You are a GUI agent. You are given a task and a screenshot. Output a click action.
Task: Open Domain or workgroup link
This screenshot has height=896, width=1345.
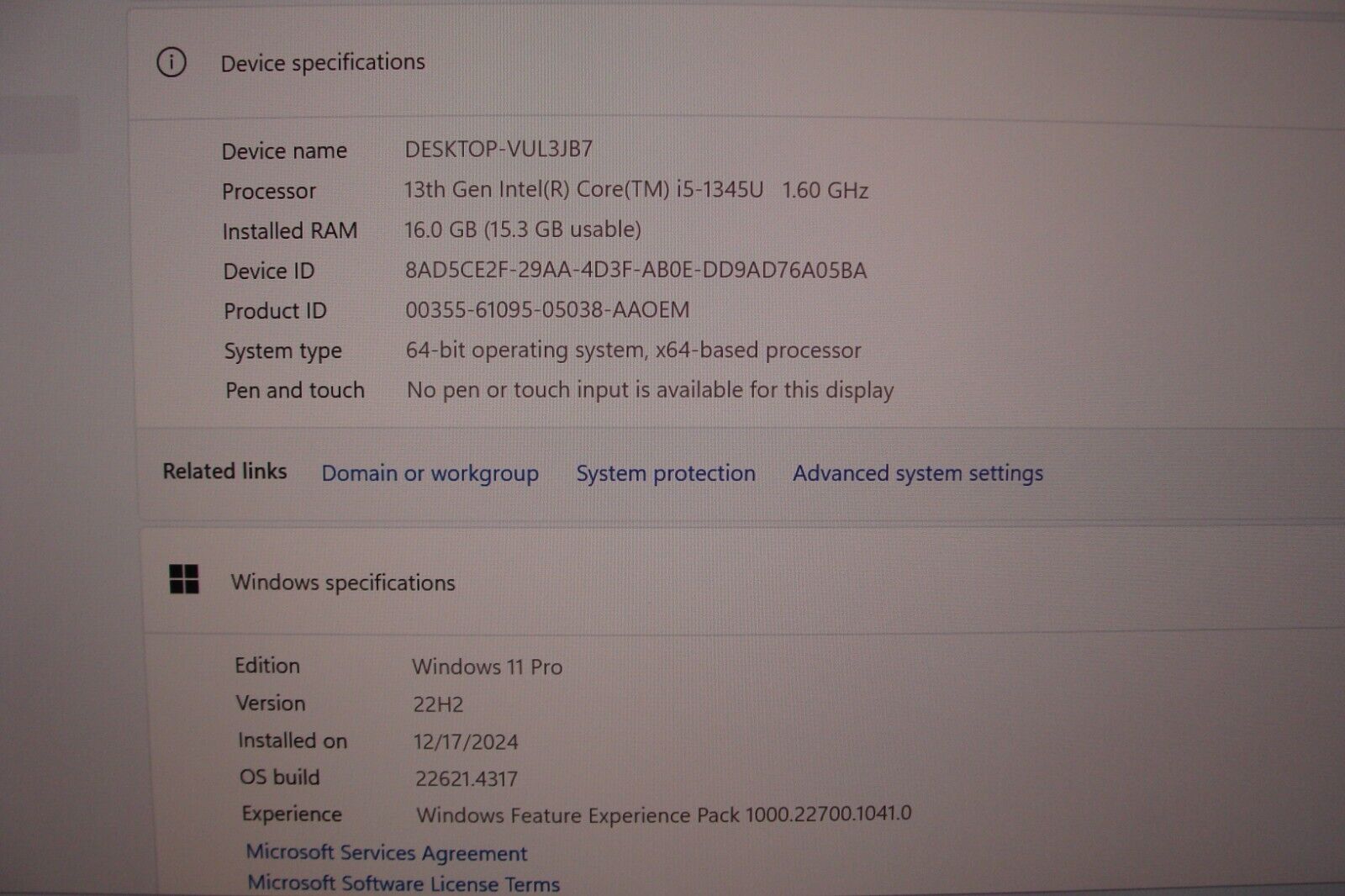(430, 473)
